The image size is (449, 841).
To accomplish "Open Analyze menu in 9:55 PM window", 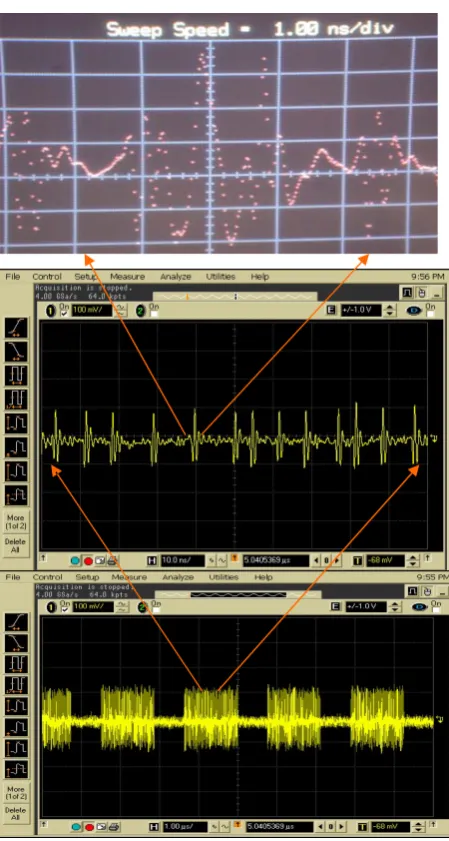I will [x=178, y=578].
